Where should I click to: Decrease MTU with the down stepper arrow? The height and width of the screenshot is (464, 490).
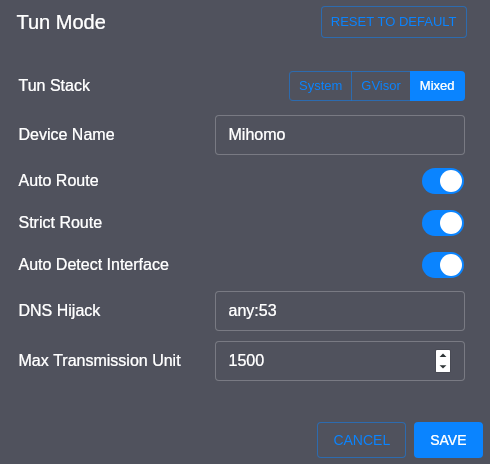443,366
